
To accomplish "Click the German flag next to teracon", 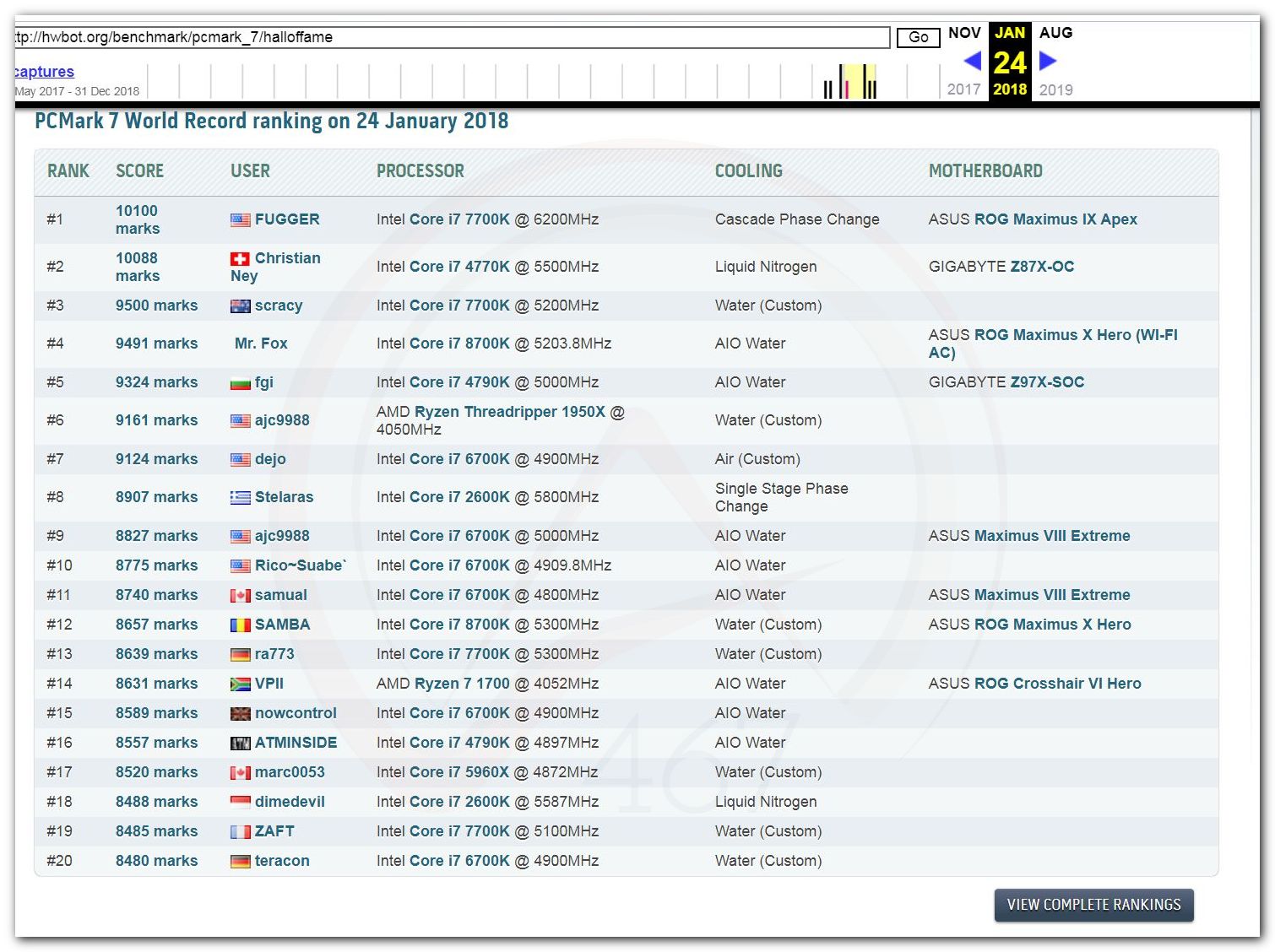I will (x=240, y=862).
